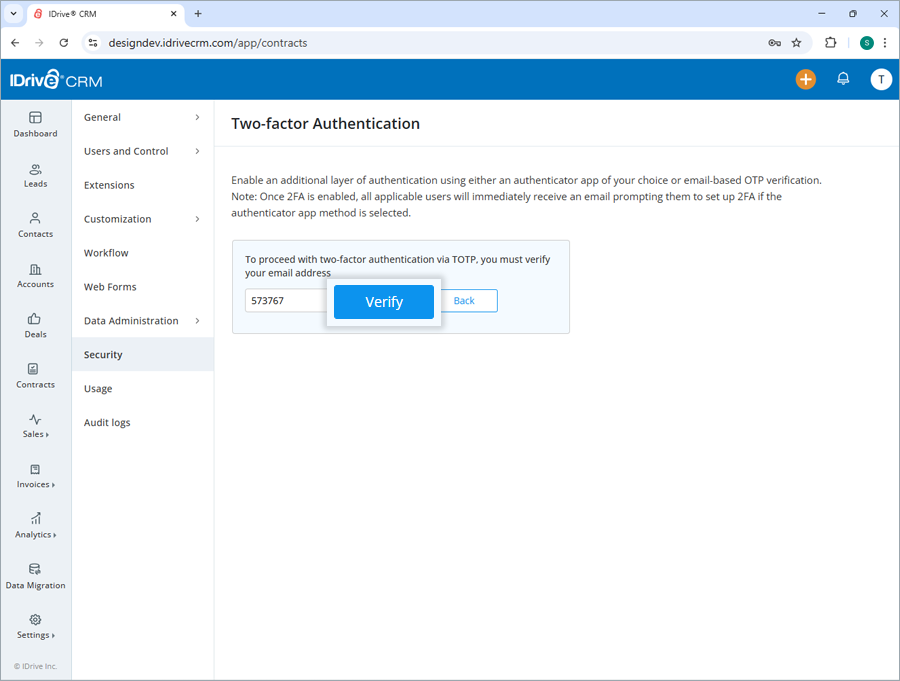This screenshot has width=900, height=681.
Task: Open the T profile avatar menu
Action: (x=881, y=79)
